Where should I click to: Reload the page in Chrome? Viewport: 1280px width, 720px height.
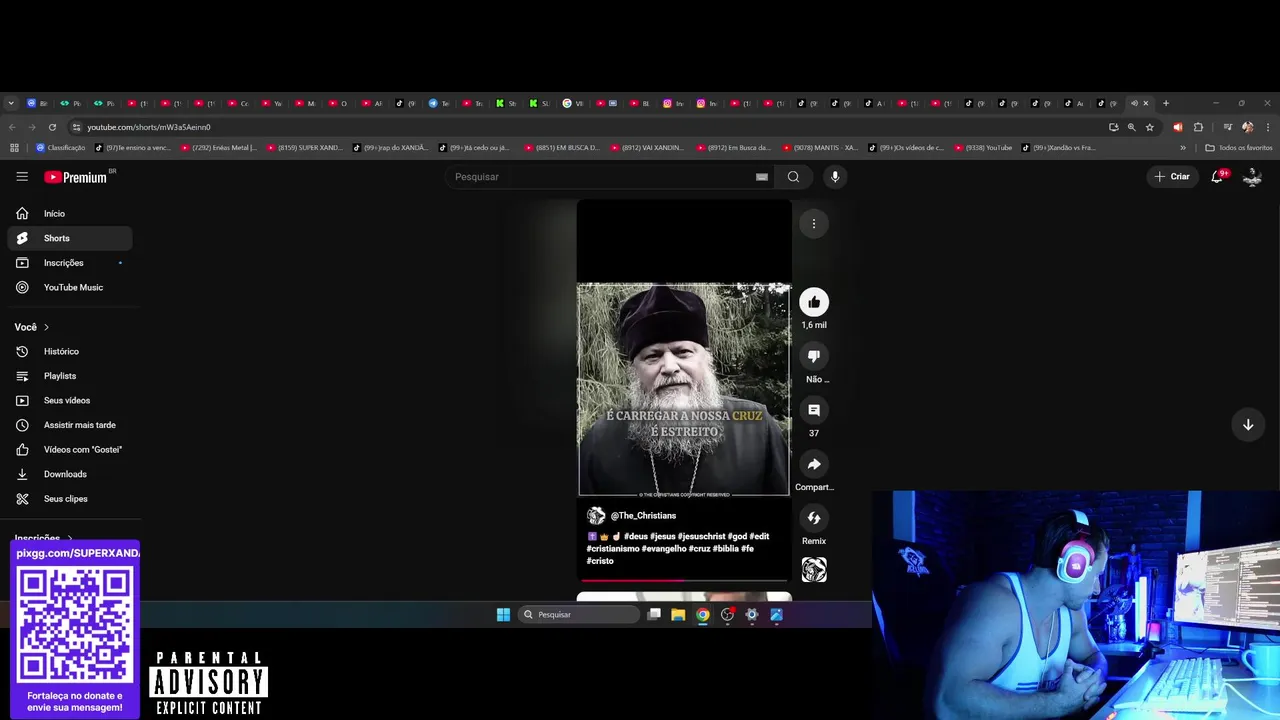[x=52, y=127]
